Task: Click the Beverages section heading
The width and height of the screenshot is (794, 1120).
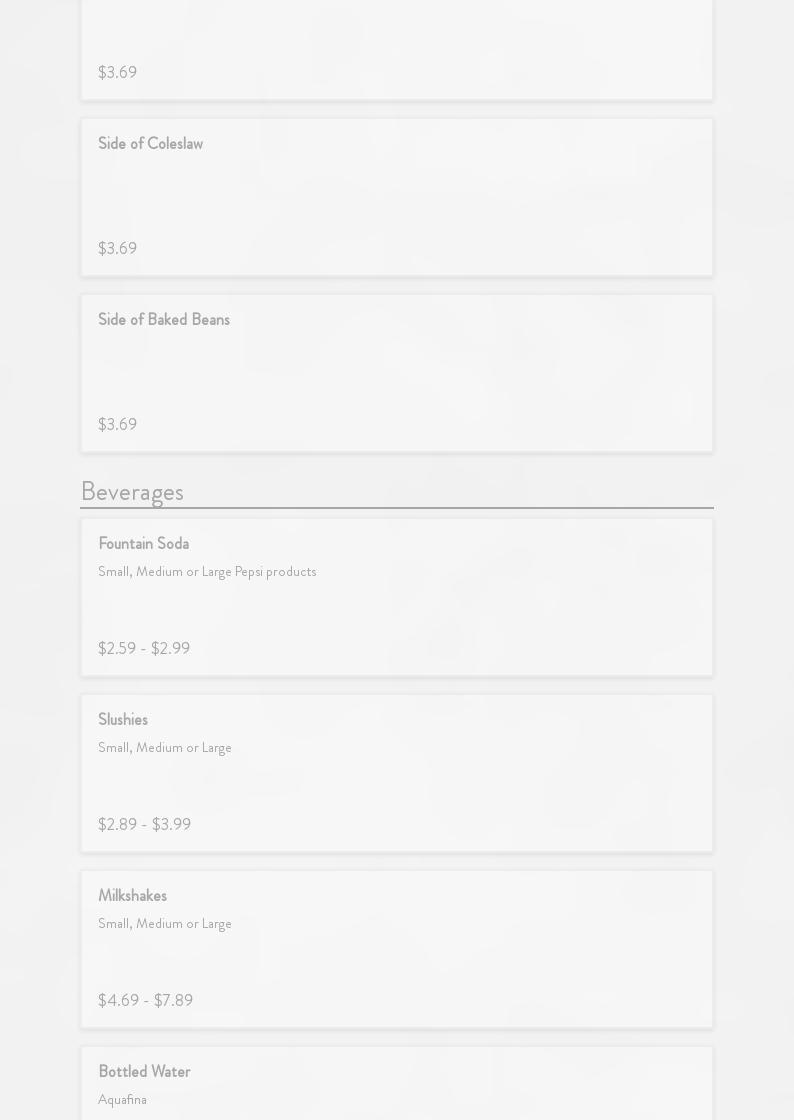Action: click(132, 492)
